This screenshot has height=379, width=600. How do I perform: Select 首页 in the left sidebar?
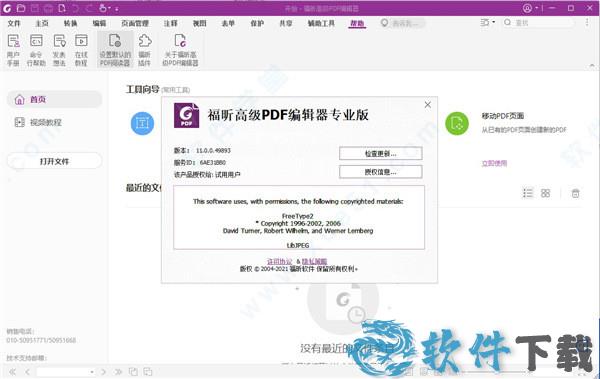54,100
